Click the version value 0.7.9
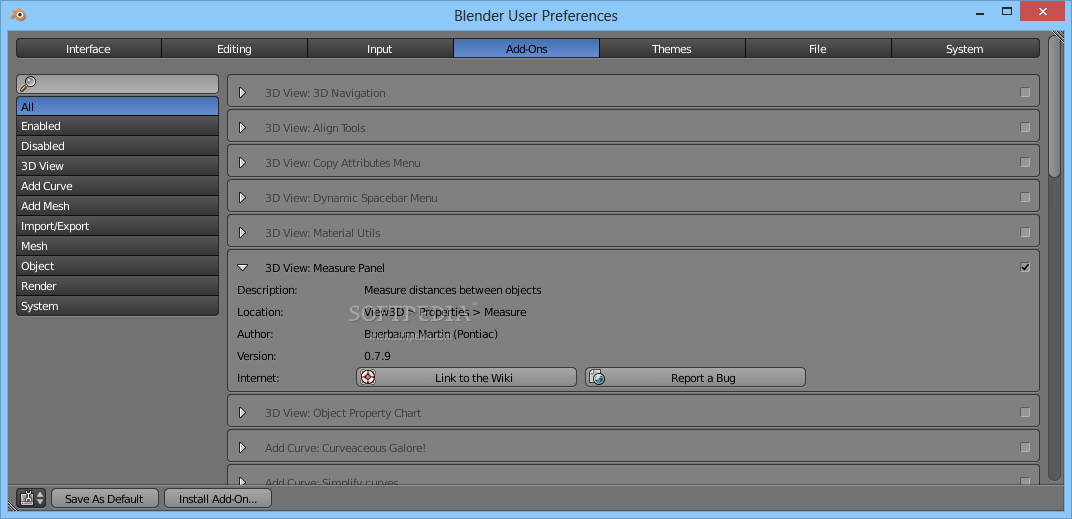 click(377, 356)
